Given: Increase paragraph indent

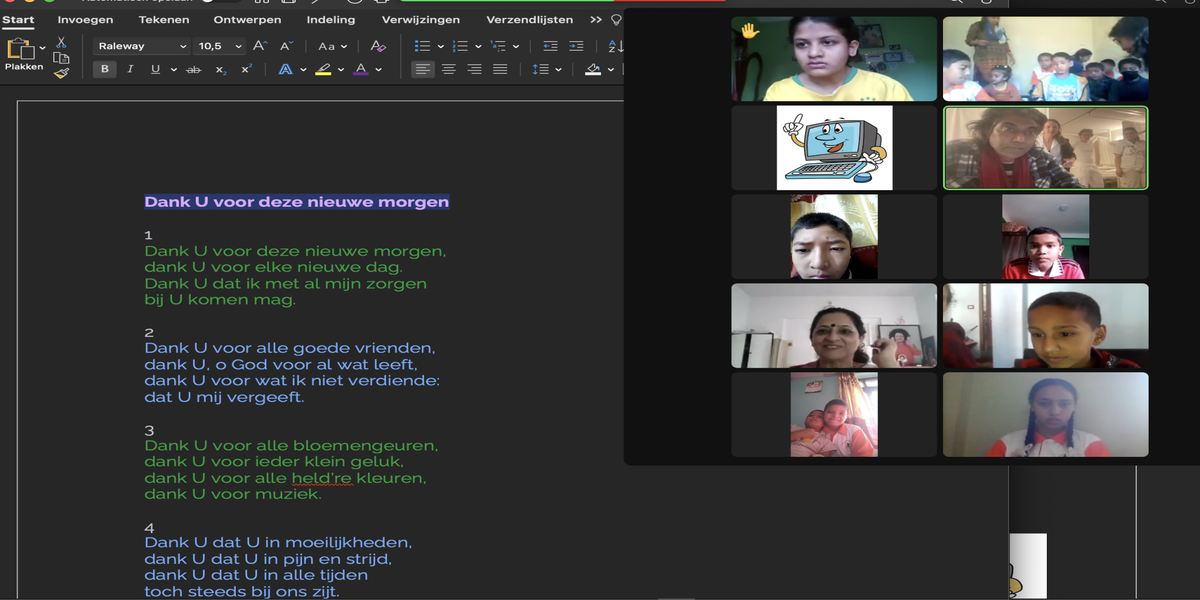Looking at the screenshot, I should tap(576, 46).
